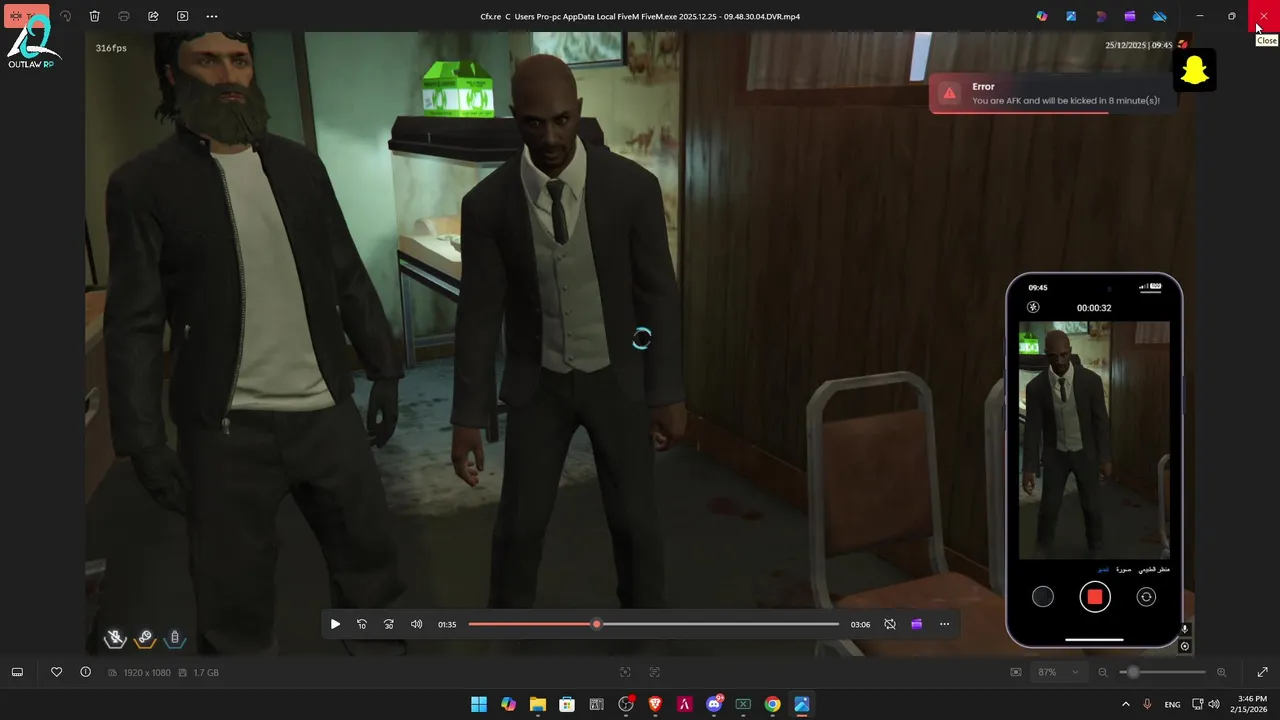The width and height of the screenshot is (1280, 720).
Task: Click the red stop recording button on phone
Action: (x=1095, y=597)
